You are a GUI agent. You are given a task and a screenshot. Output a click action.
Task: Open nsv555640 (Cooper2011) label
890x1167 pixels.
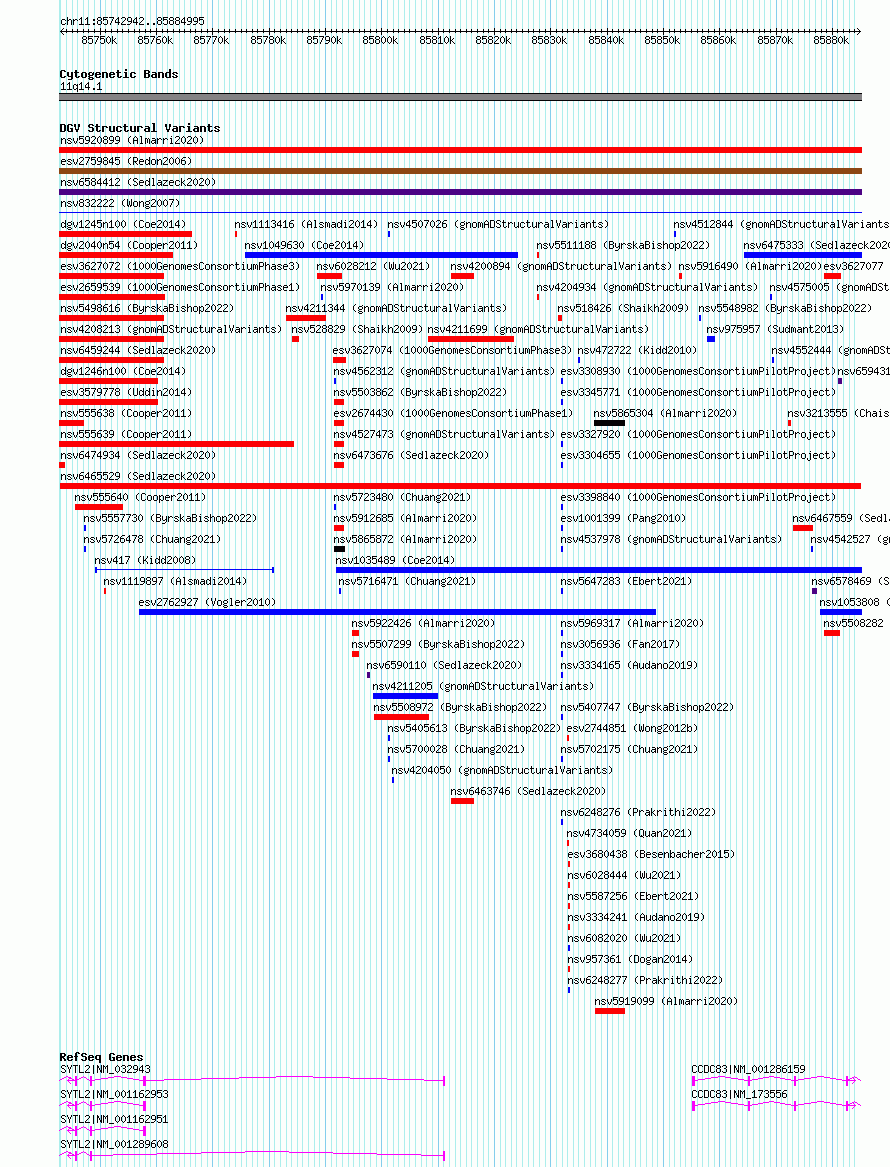click(x=140, y=497)
